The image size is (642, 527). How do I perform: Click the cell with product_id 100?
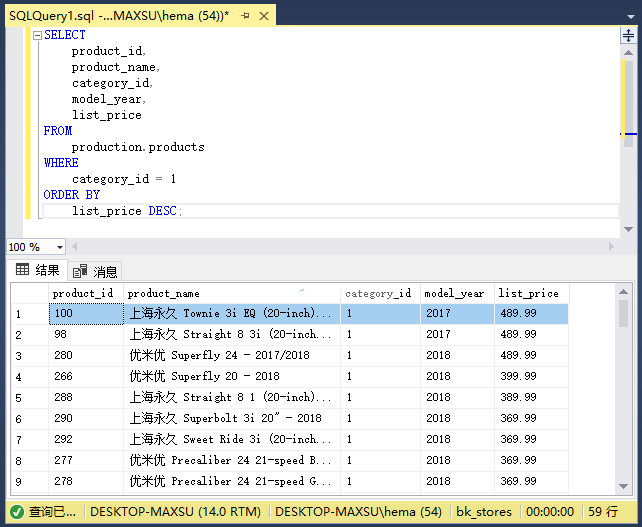86,314
